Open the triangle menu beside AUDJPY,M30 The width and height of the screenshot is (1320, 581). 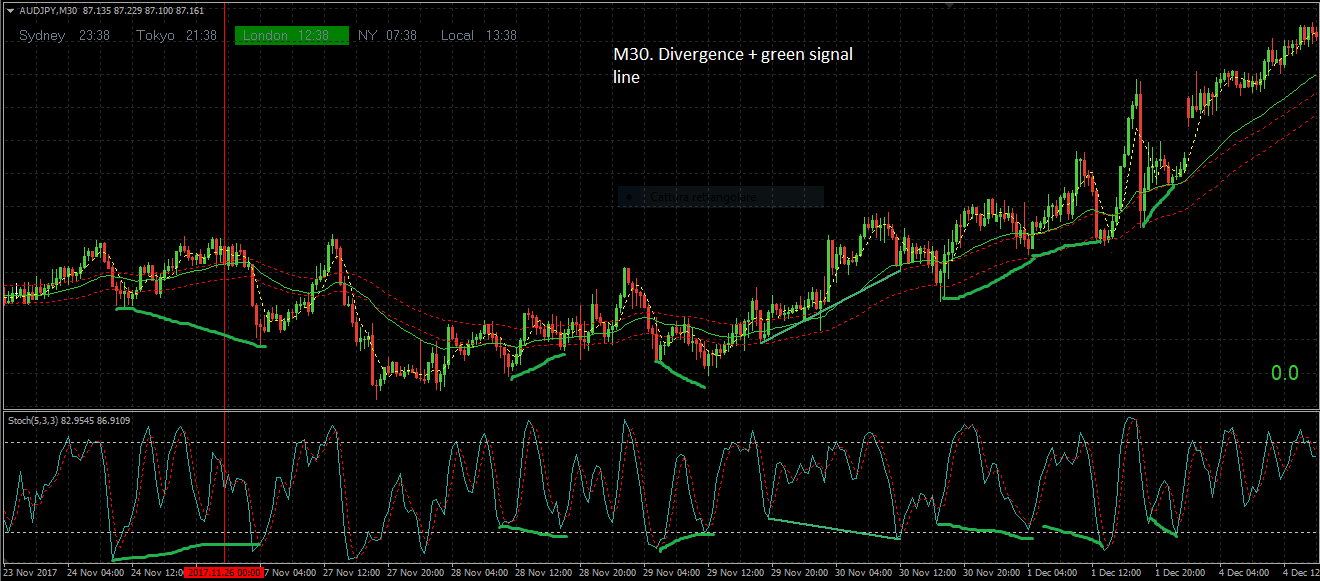(x=11, y=11)
